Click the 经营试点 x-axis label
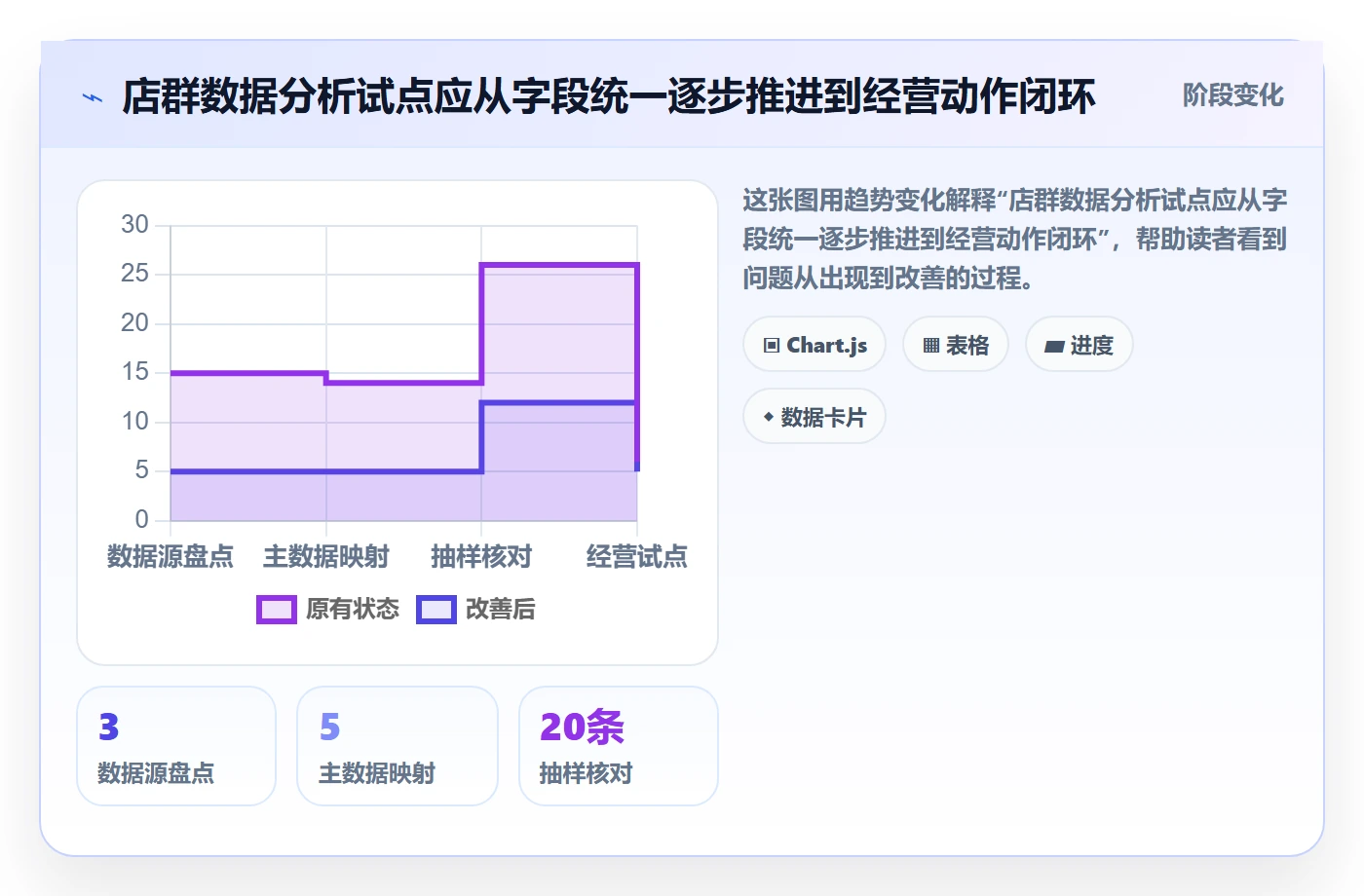 [x=637, y=556]
